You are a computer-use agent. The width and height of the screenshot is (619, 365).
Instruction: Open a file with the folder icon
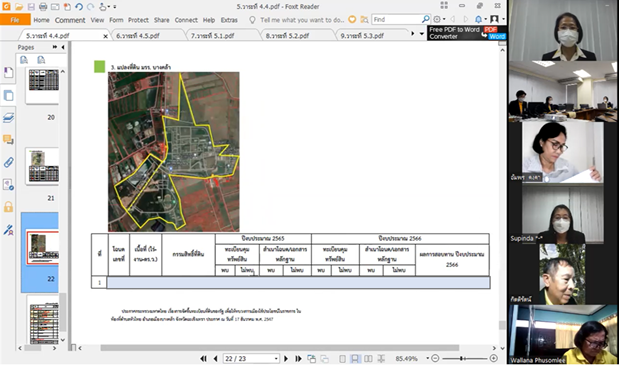click(19, 7)
